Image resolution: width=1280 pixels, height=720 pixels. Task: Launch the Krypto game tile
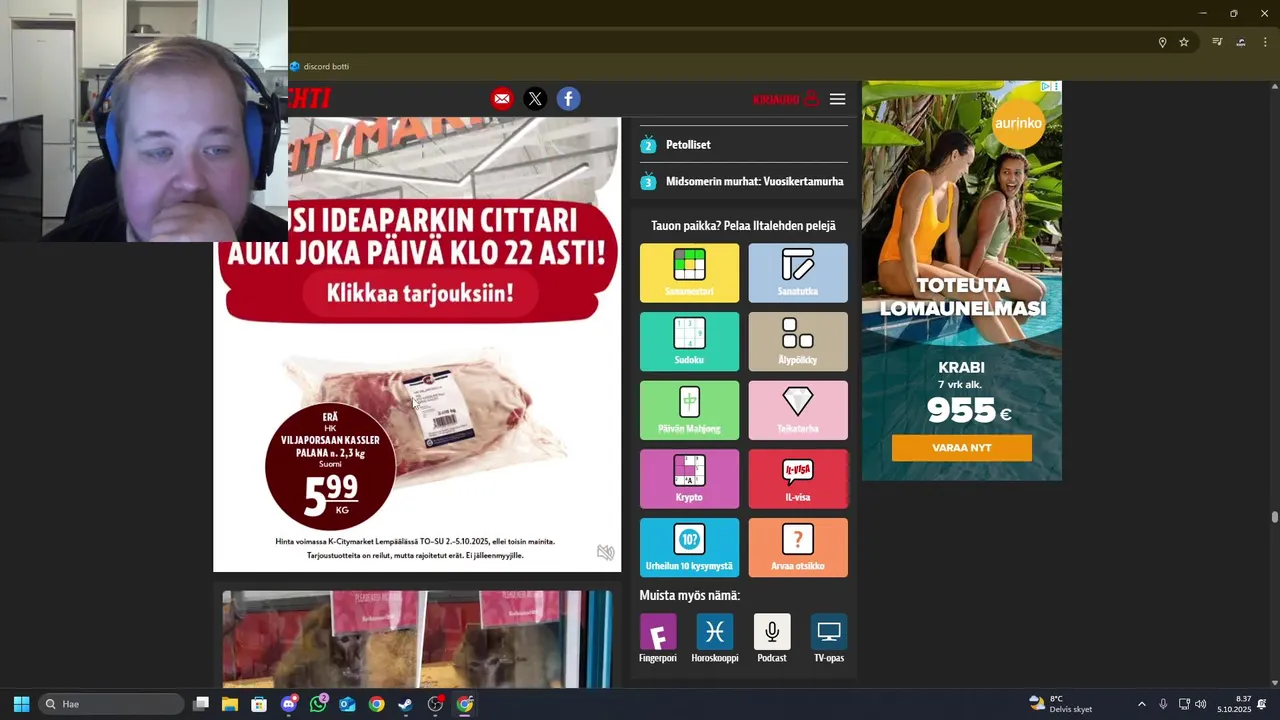coord(689,479)
